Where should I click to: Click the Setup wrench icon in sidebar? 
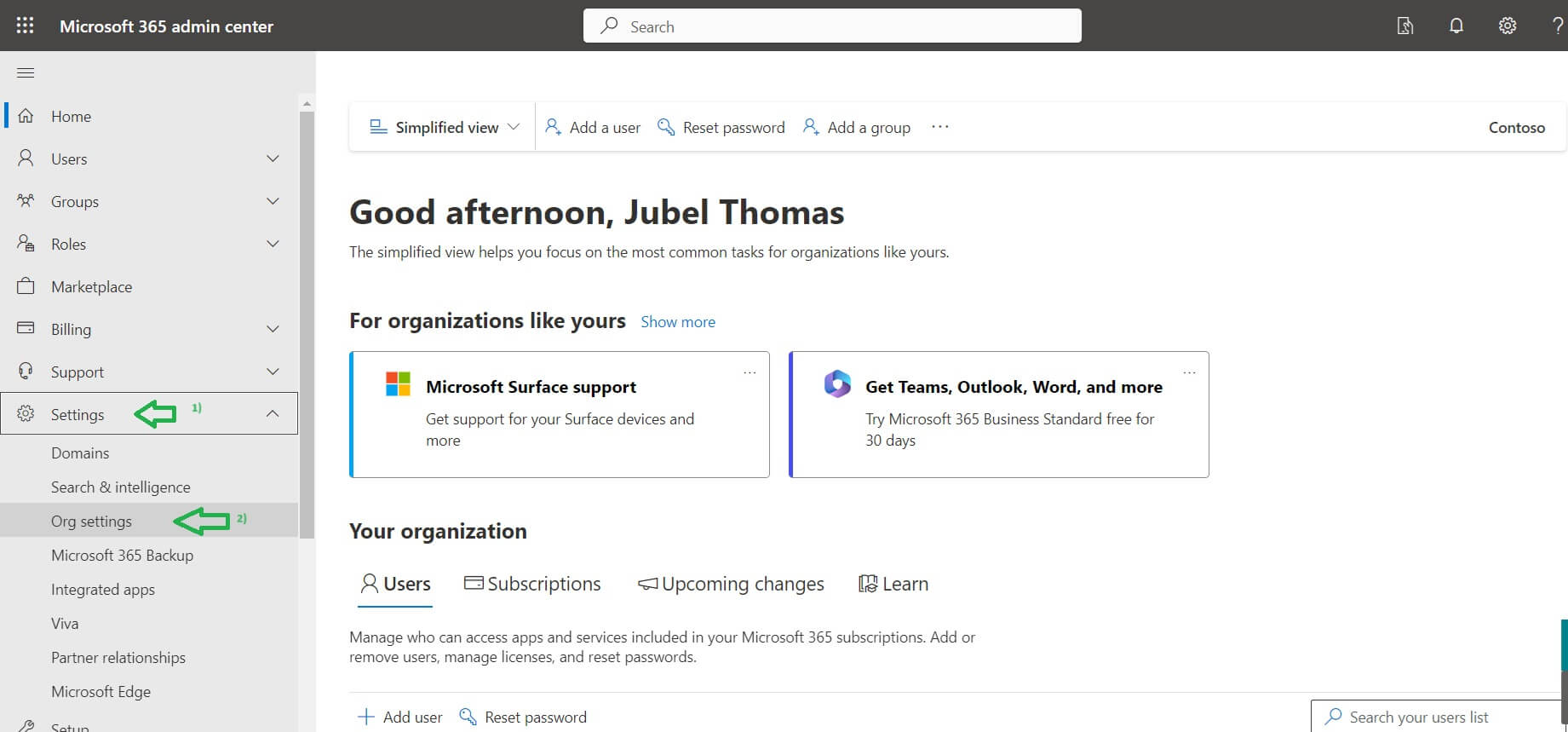26,727
